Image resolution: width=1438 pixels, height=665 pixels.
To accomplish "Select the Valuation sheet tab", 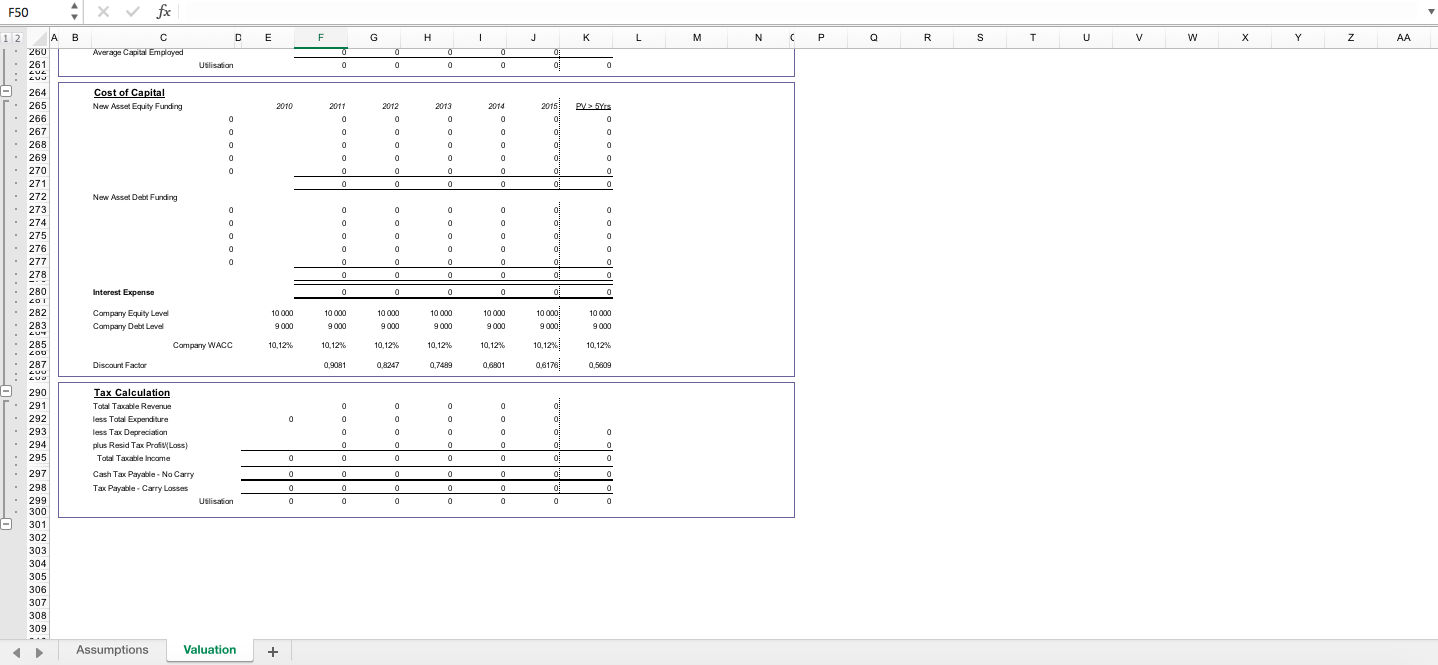I will (x=209, y=650).
